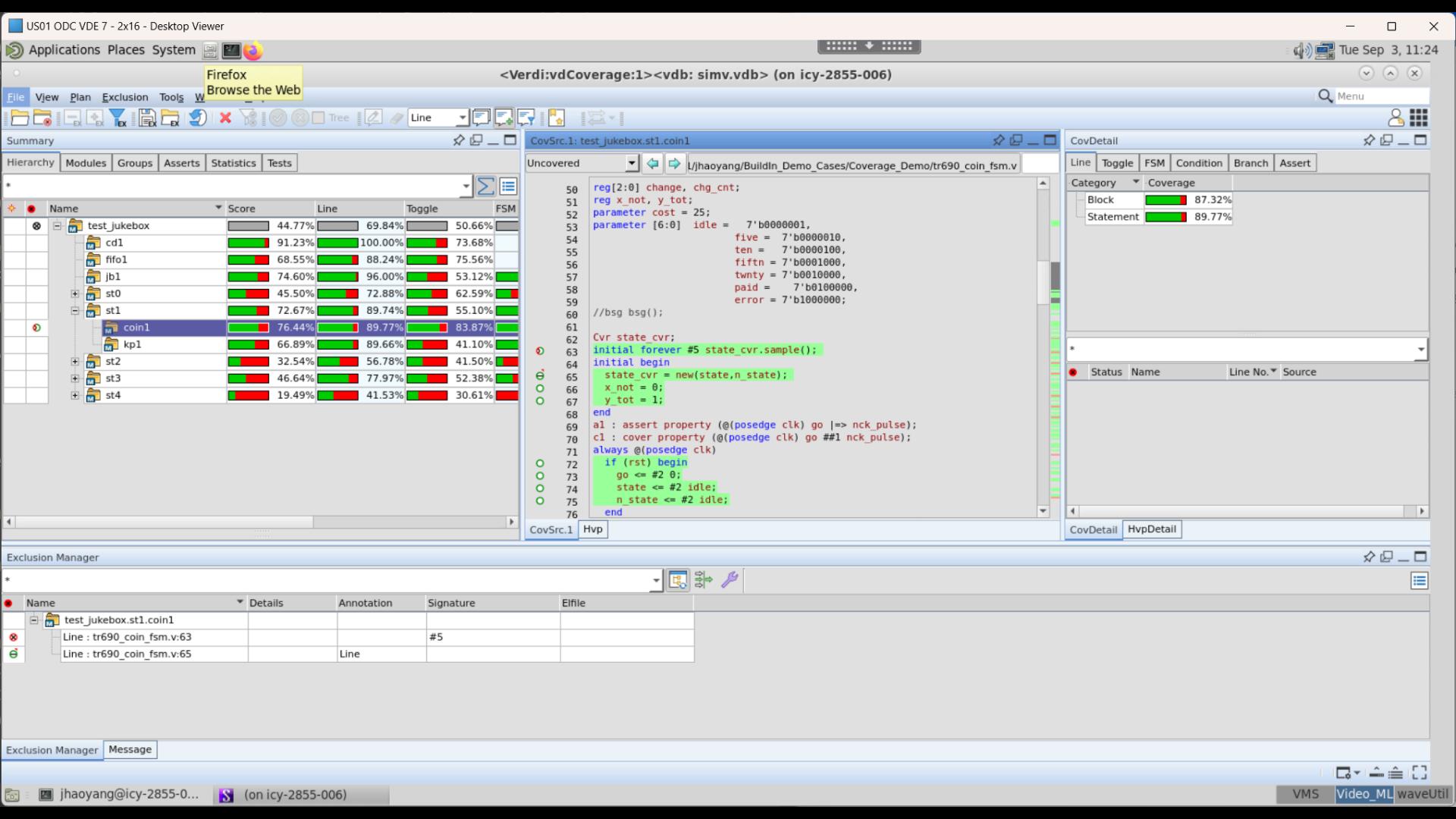Open the Line metric dropdown in toolbar
Viewport: 1456px width, 819px height.
(461, 118)
